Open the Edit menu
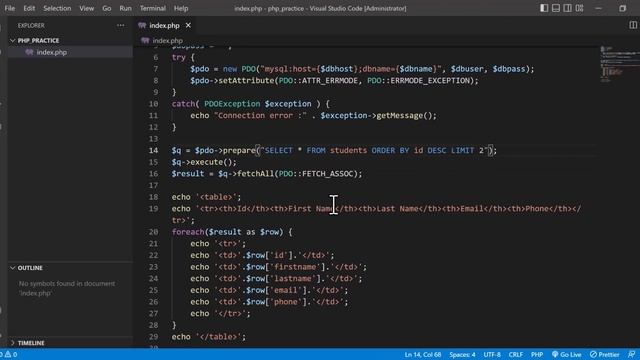The width and height of the screenshot is (640, 360). tap(29, 8)
